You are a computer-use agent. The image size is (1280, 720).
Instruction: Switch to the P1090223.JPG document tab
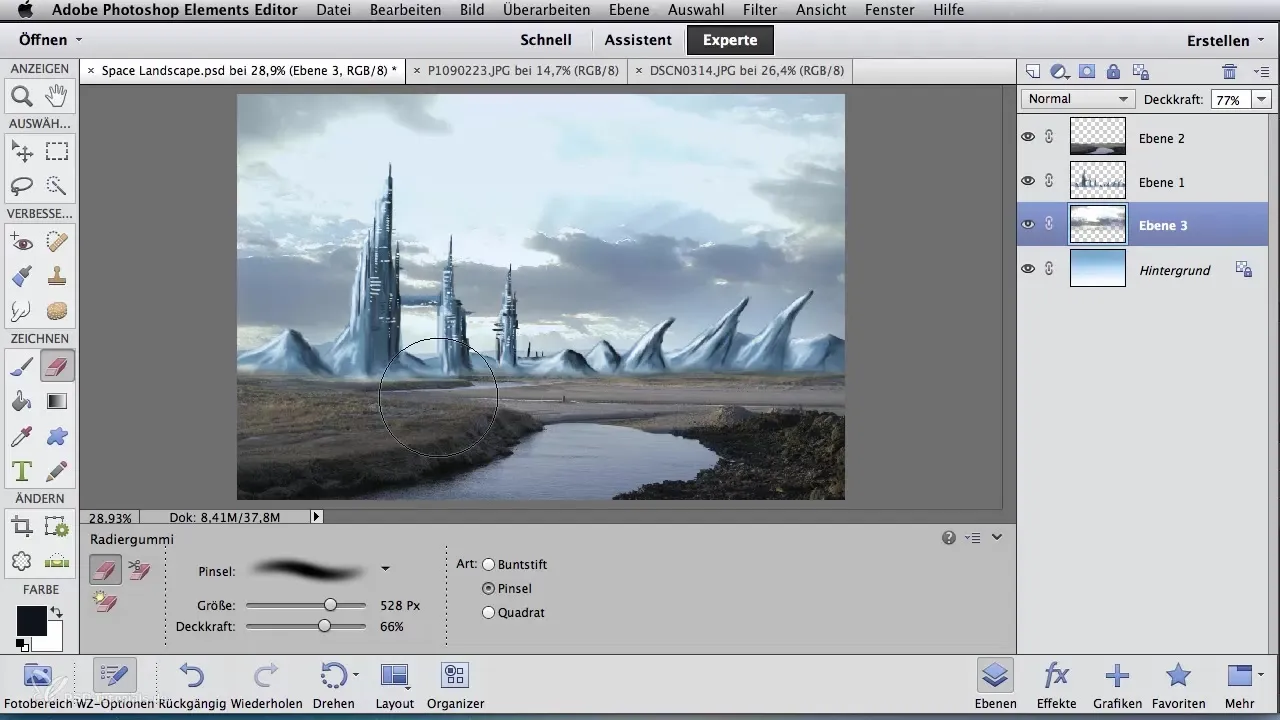tap(522, 71)
